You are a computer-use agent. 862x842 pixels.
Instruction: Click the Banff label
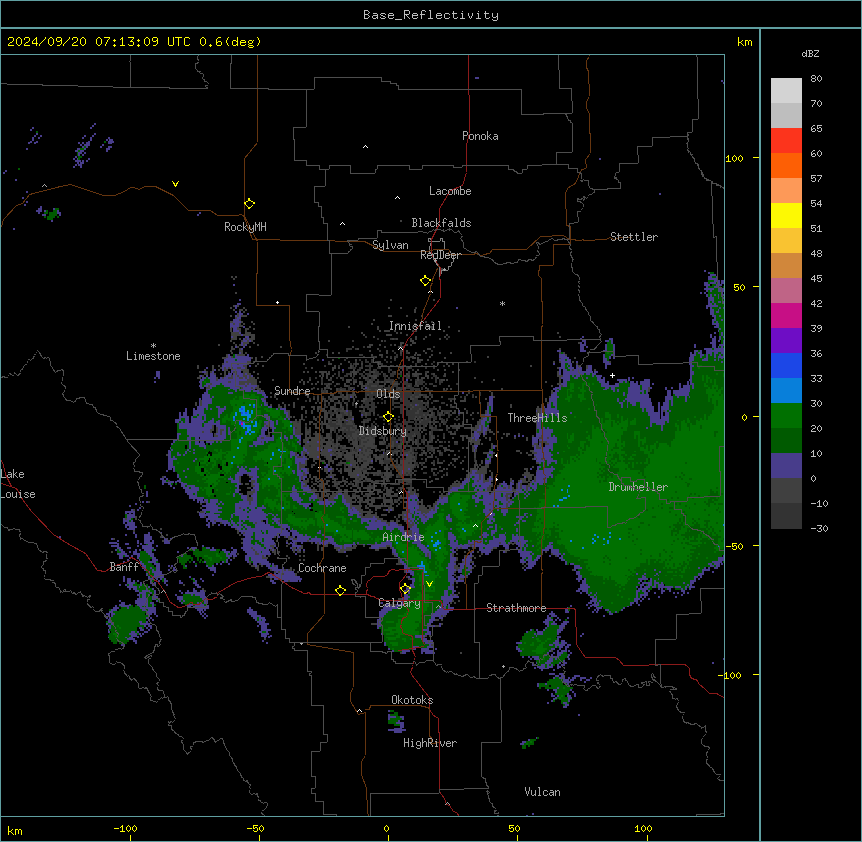pyautogui.click(x=124, y=567)
